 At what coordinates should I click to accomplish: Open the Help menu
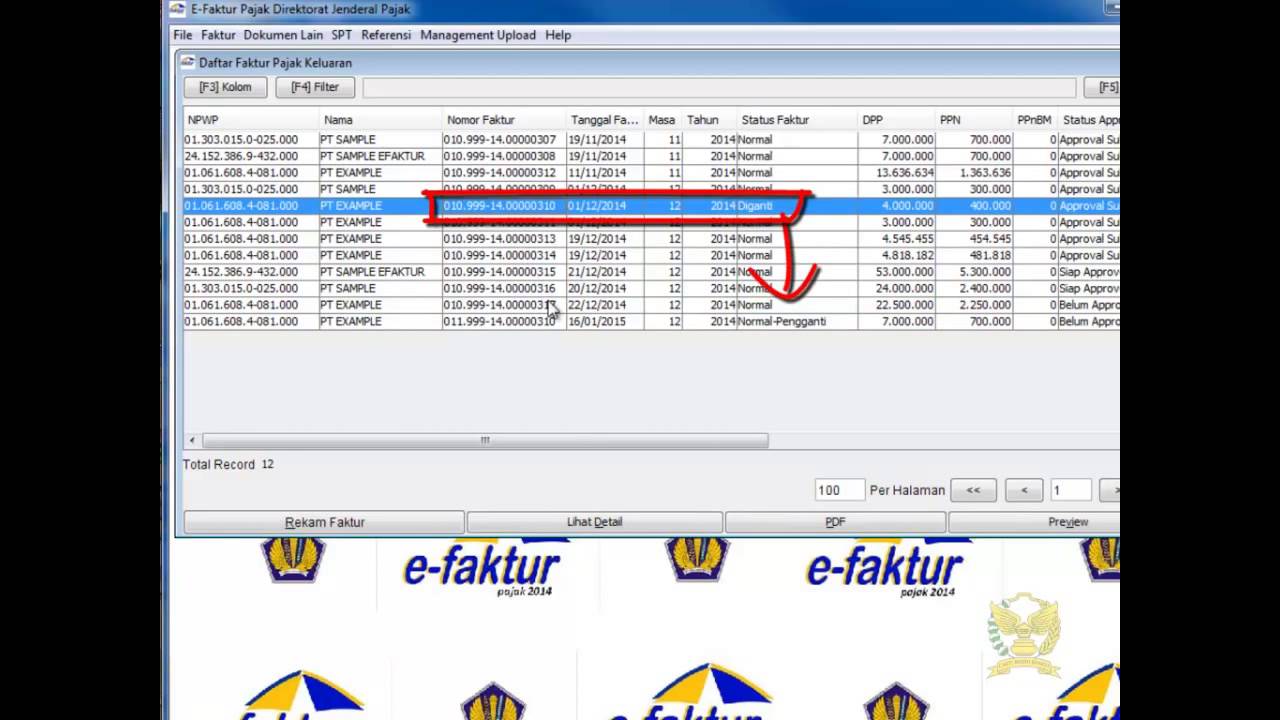coord(558,35)
